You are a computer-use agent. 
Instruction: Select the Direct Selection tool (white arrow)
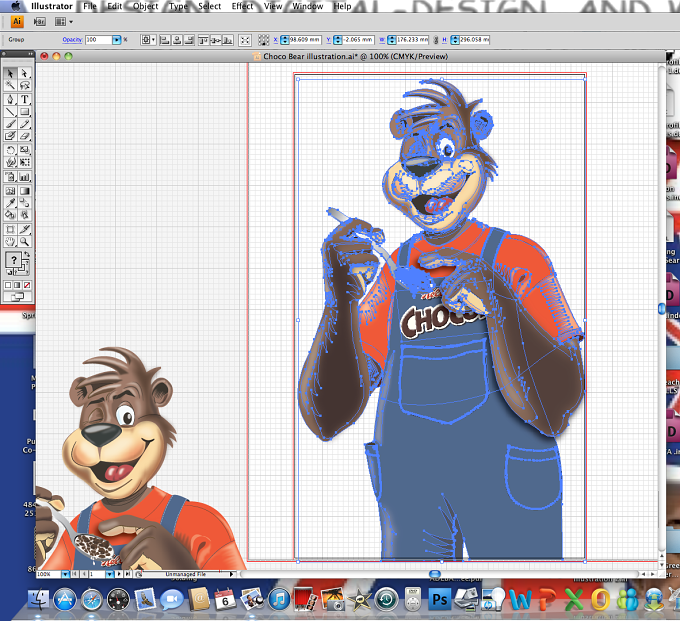24,73
